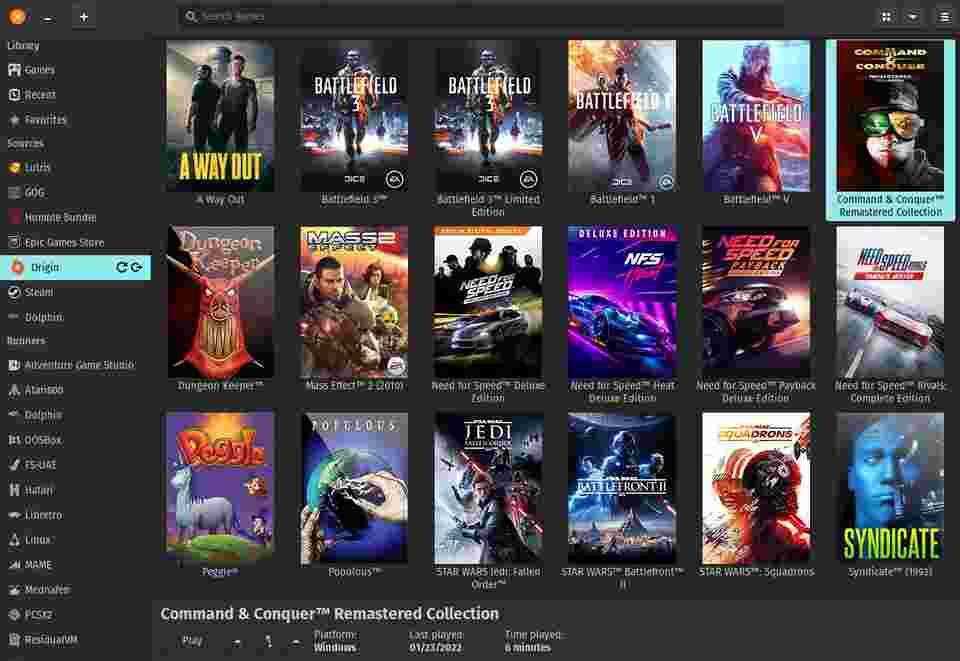Select the ResidualVM runner
This screenshot has height=661, width=960.
(75, 640)
